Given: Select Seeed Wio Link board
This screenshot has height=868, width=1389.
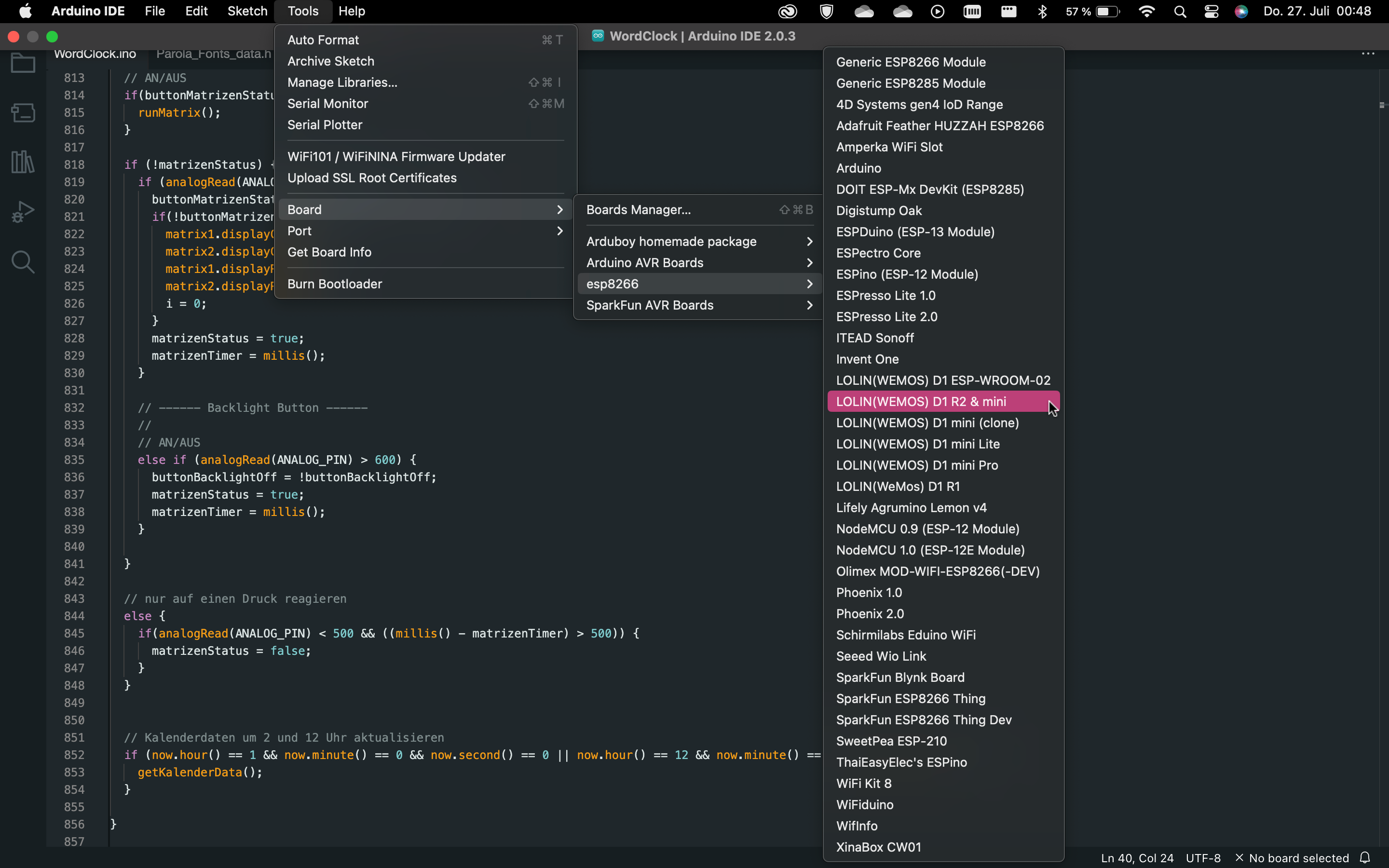Looking at the screenshot, I should [943, 656].
